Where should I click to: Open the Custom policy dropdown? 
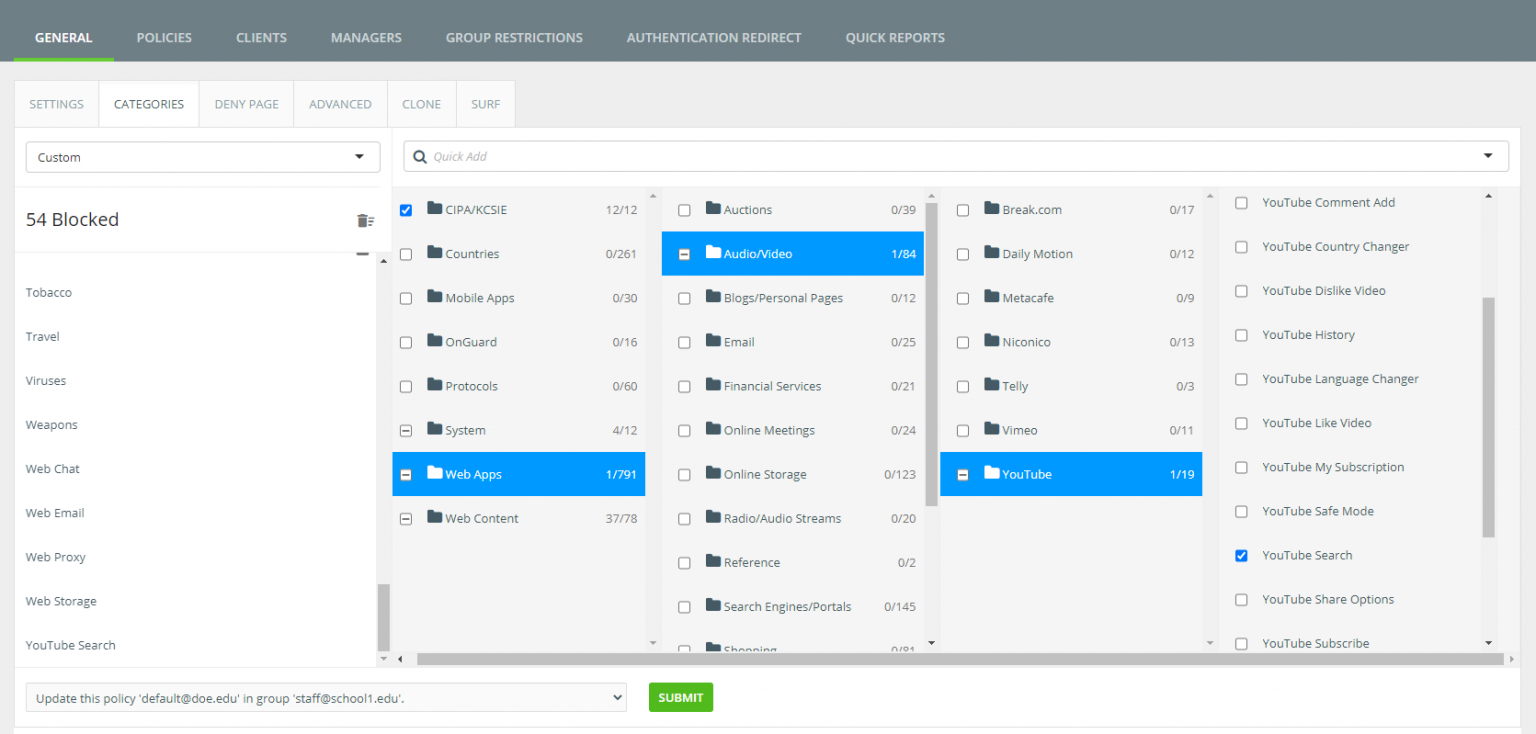tap(359, 157)
